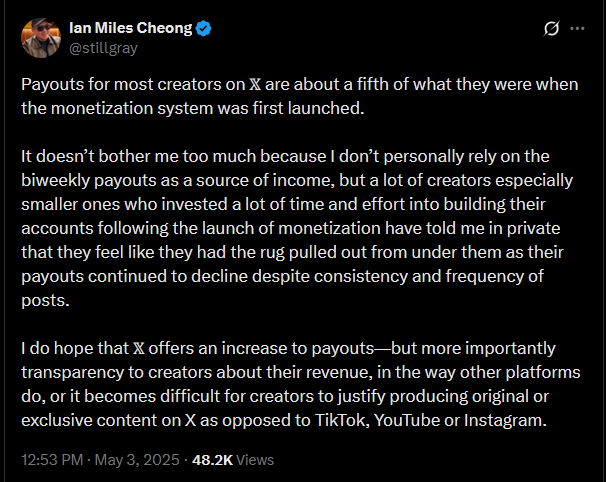Click the paragraph starting 'I do hope'
The image size is (606, 482).
(x=301, y=384)
